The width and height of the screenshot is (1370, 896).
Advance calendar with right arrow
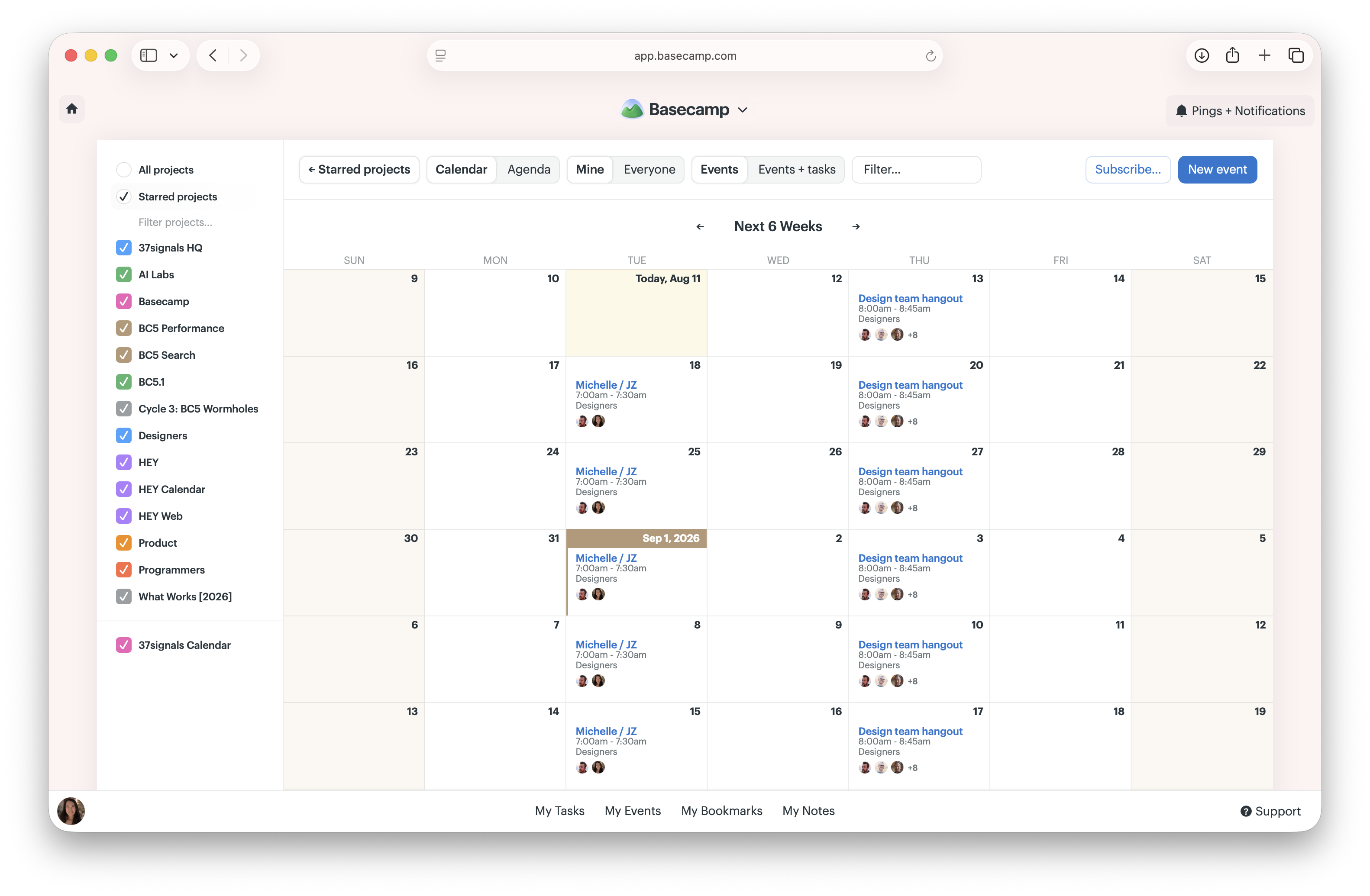click(856, 227)
